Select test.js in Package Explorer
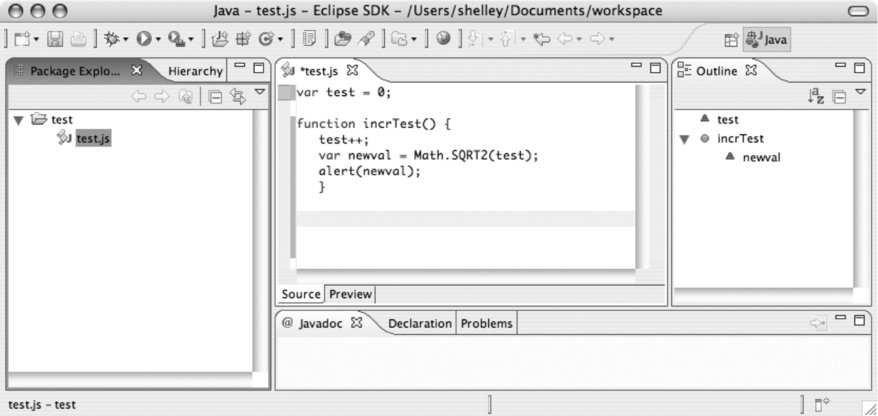The width and height of the screenshot is (878, 416). pos(92,139)
